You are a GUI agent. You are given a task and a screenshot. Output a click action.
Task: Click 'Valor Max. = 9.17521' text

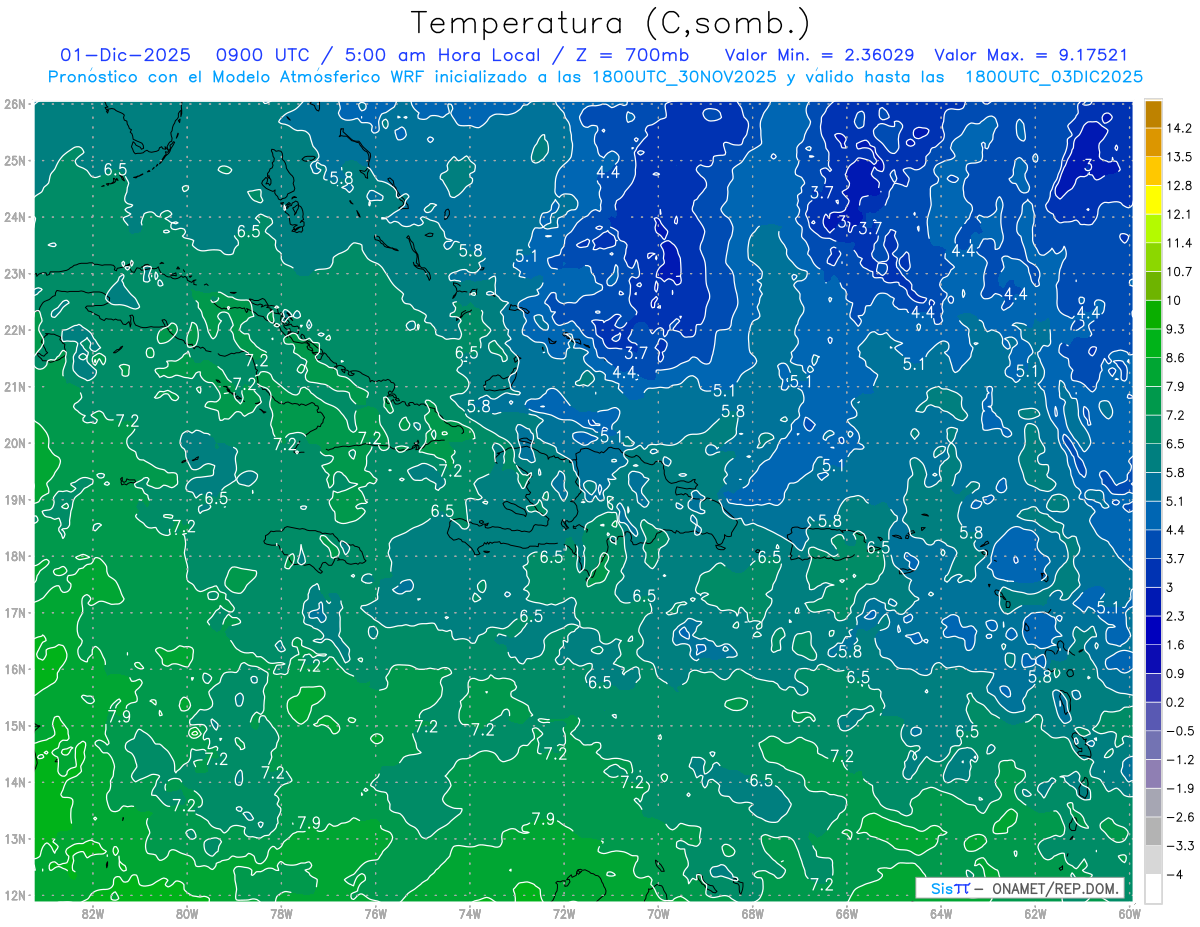click(x=1031, y=55)
